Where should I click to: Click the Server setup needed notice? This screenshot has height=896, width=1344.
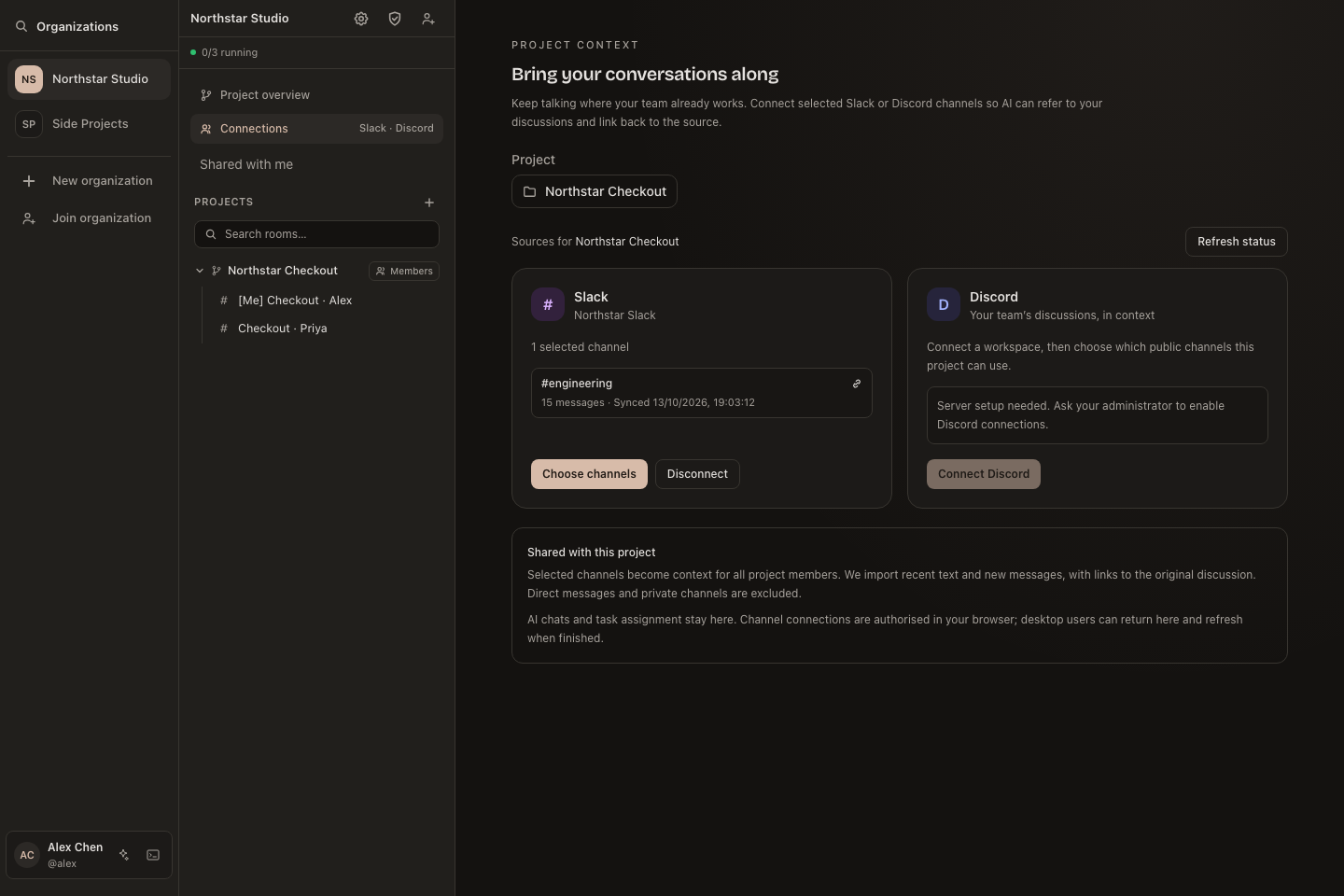click(x=1098, y=415)
